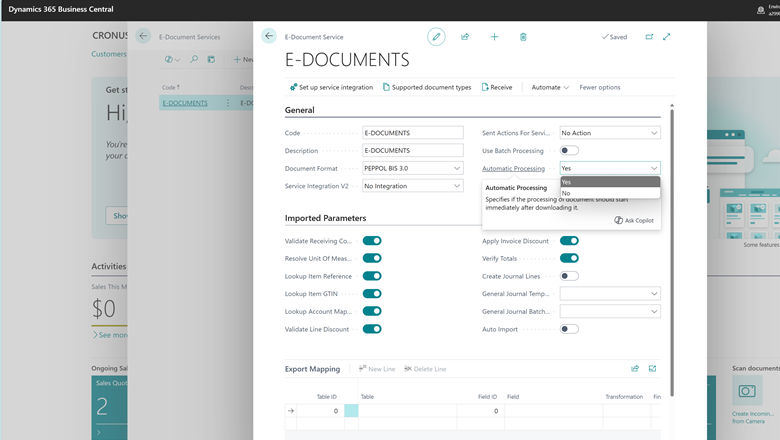Click Ask Copilot in tooltip
This screenshot has width=780, height=440.
pos(634,220)
